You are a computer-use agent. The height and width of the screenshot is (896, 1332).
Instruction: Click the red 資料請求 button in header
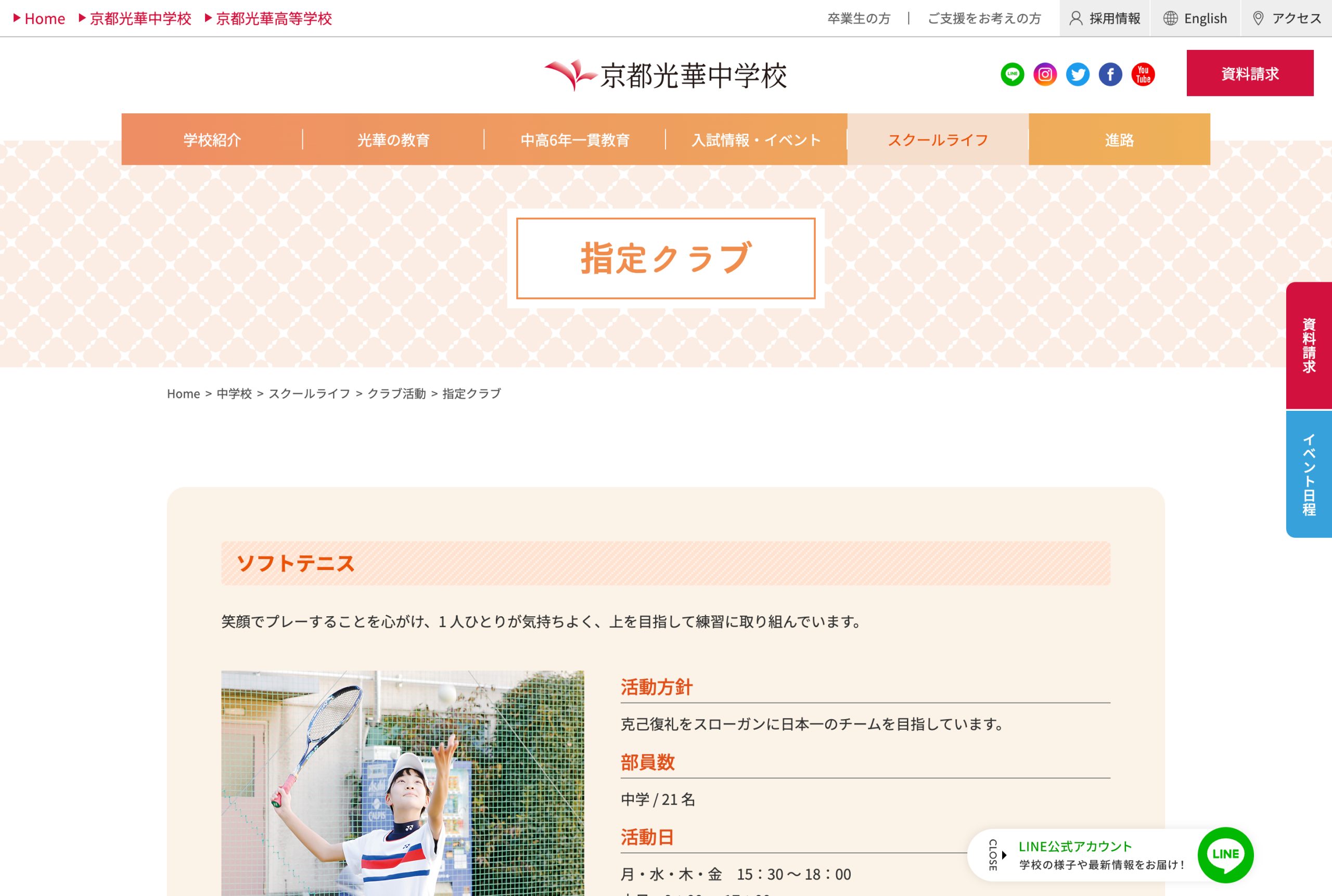pyautogui.click(x=1250, y=73)
